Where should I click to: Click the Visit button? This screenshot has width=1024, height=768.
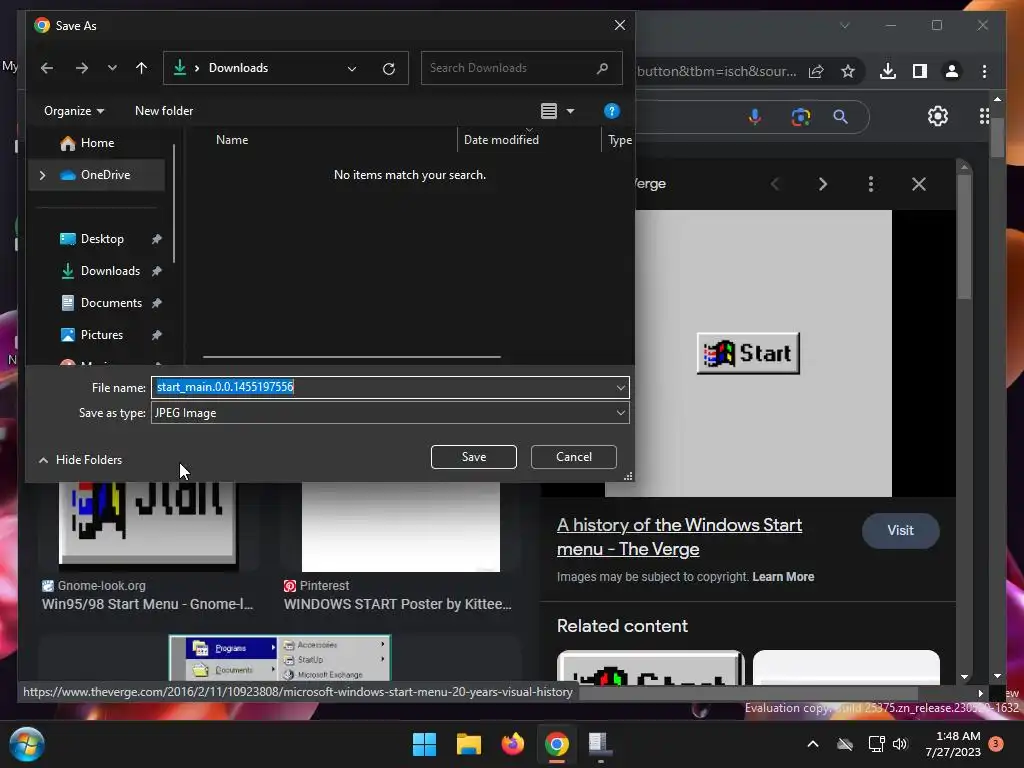[901, 531]
